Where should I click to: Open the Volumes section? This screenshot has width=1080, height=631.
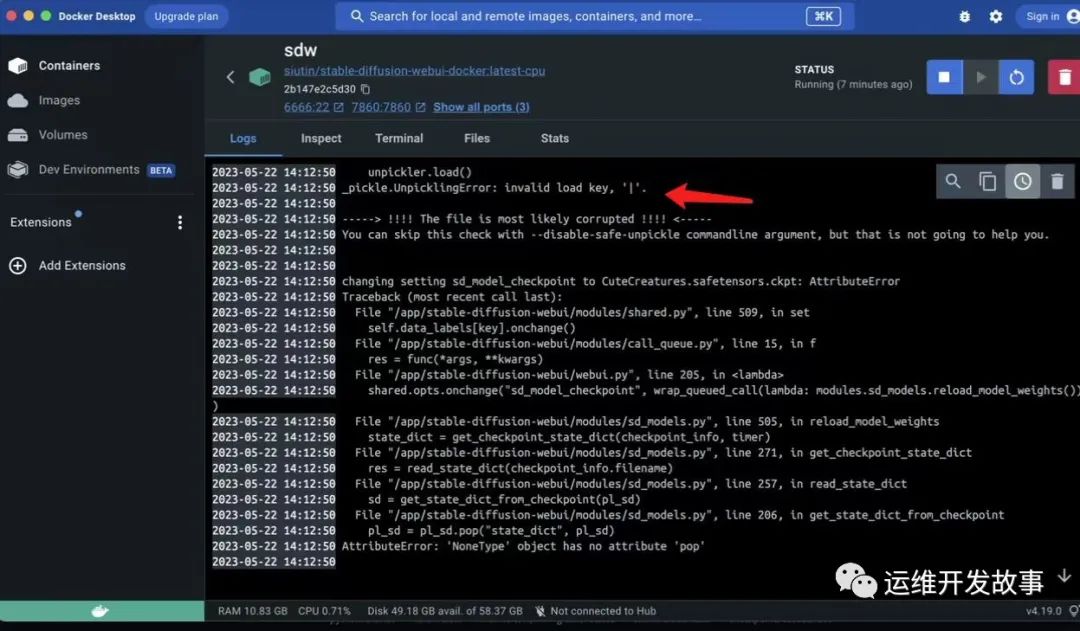48,135
